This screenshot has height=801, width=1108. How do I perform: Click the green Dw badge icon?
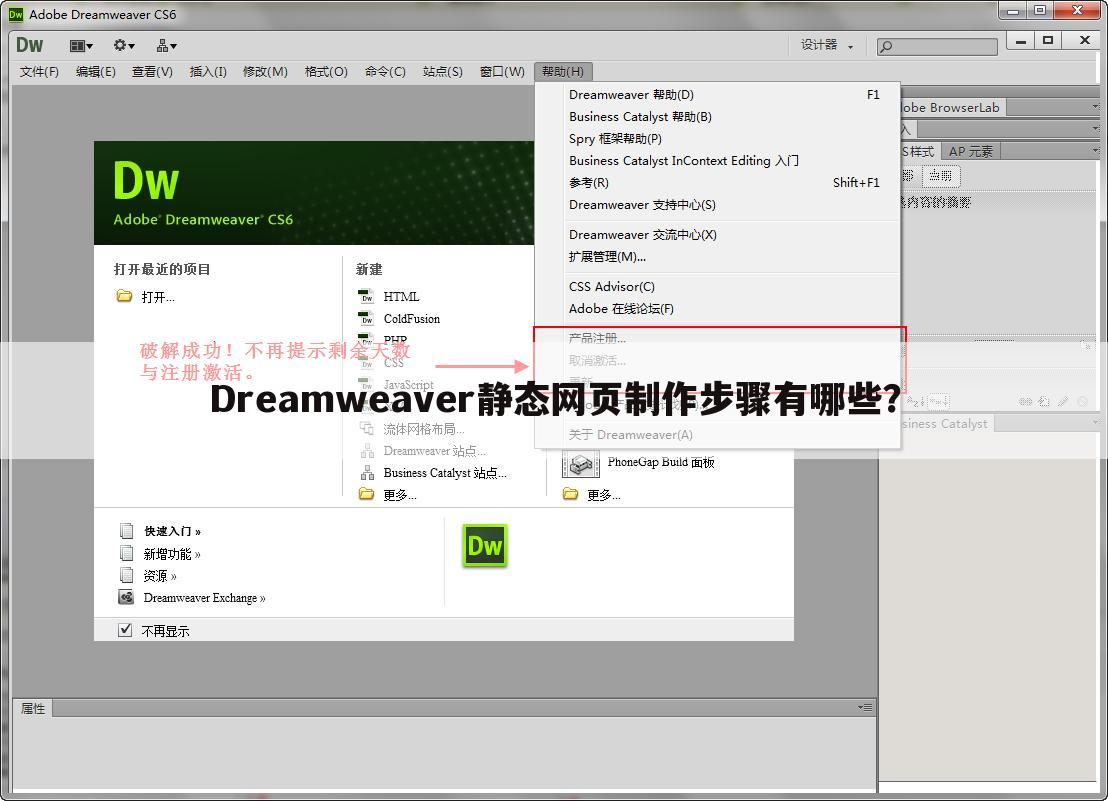point(485,545)
